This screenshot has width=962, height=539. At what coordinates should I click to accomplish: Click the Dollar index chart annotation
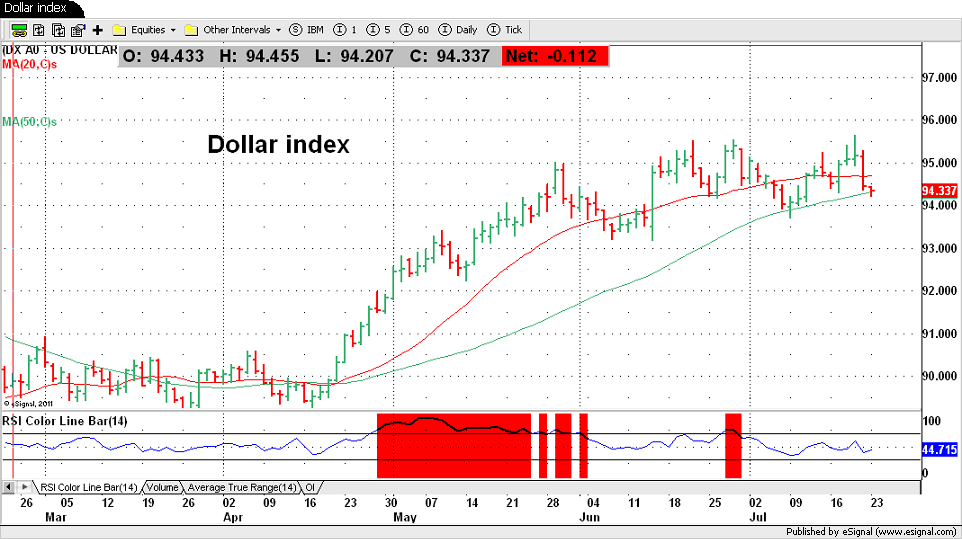[279, 145]
